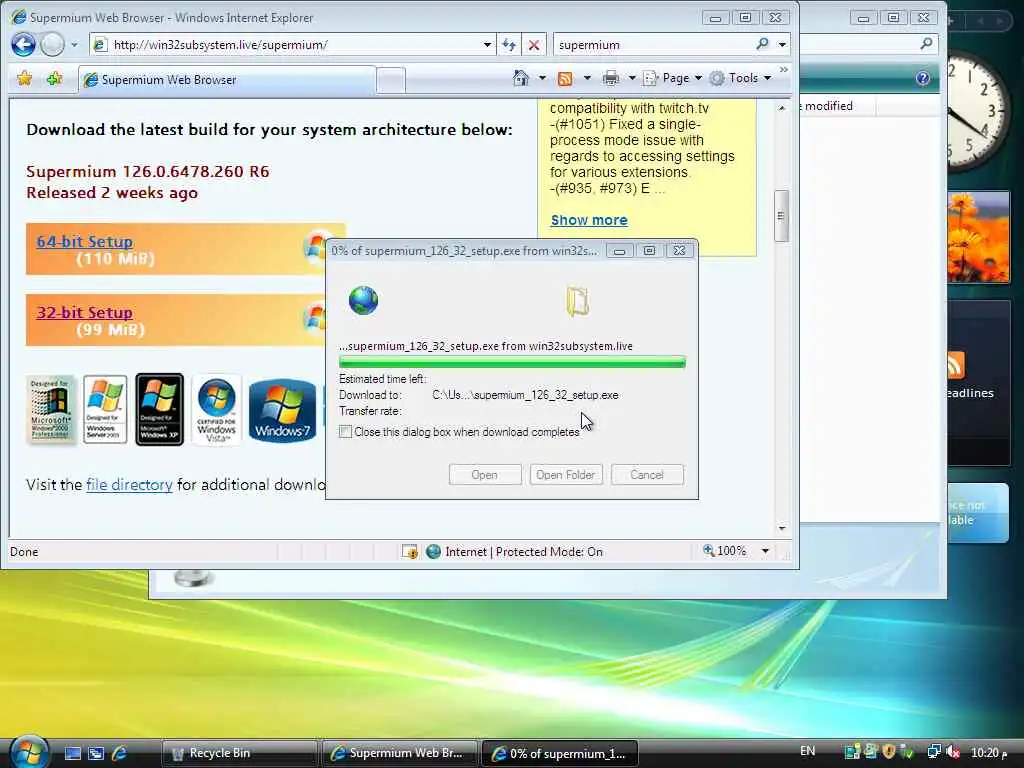Screen dimensions: 1024x768
Task: Open the Page menu
Action: pyautogui.click(x=673, y=78)
